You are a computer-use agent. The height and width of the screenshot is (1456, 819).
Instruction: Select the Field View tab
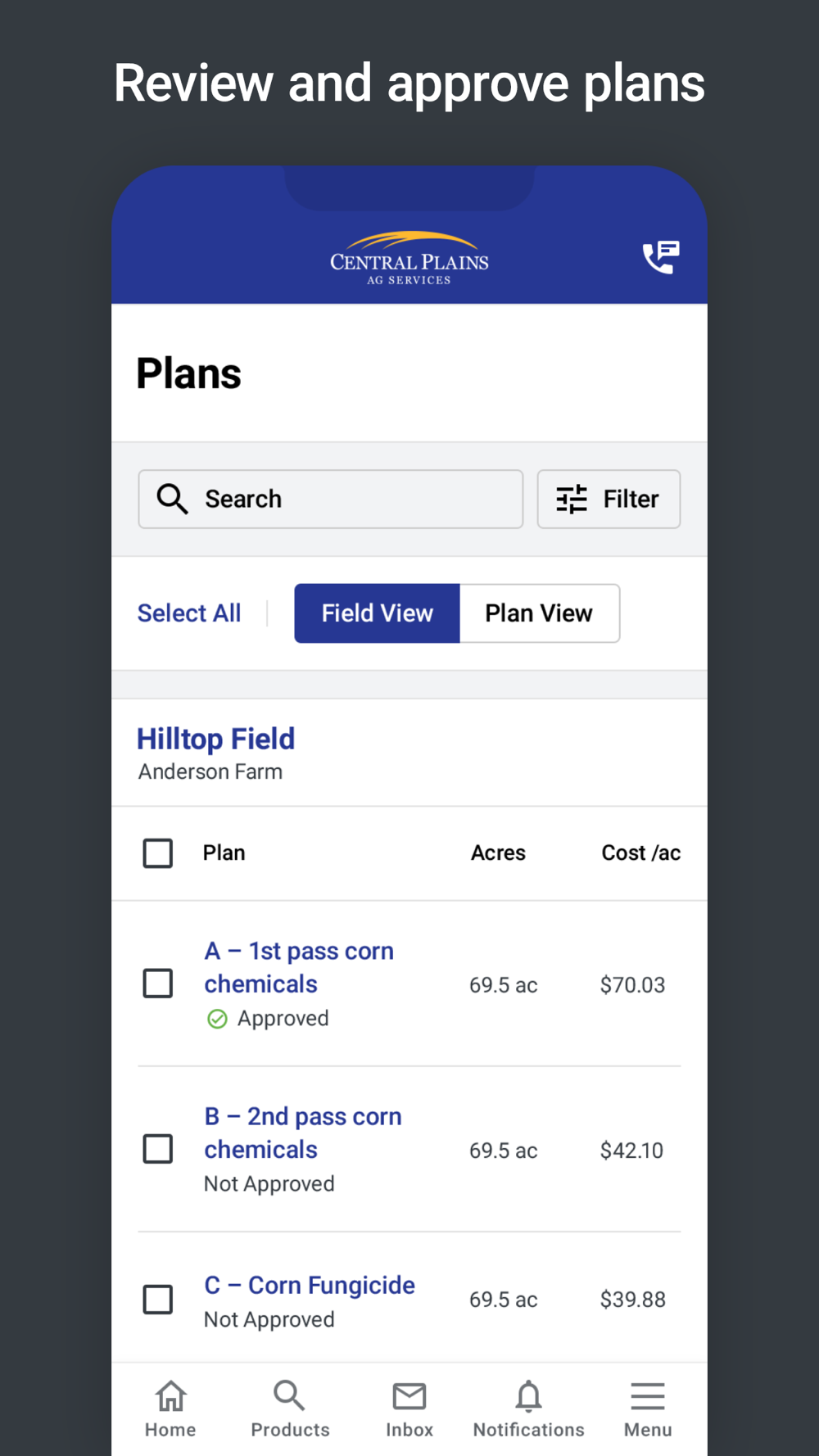(377, 613)
